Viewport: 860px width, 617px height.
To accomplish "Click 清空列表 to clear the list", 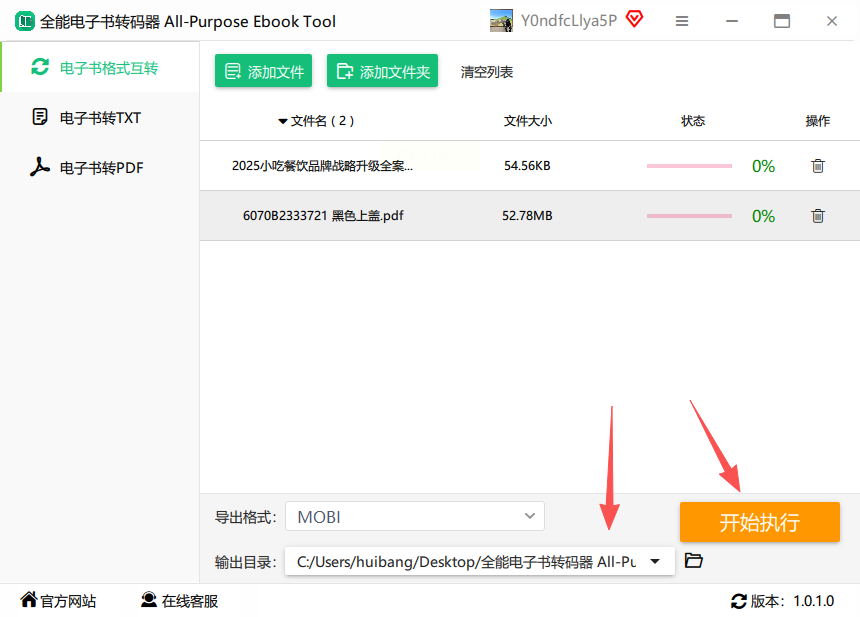I will pyautogui.click(x=486, y=72).
